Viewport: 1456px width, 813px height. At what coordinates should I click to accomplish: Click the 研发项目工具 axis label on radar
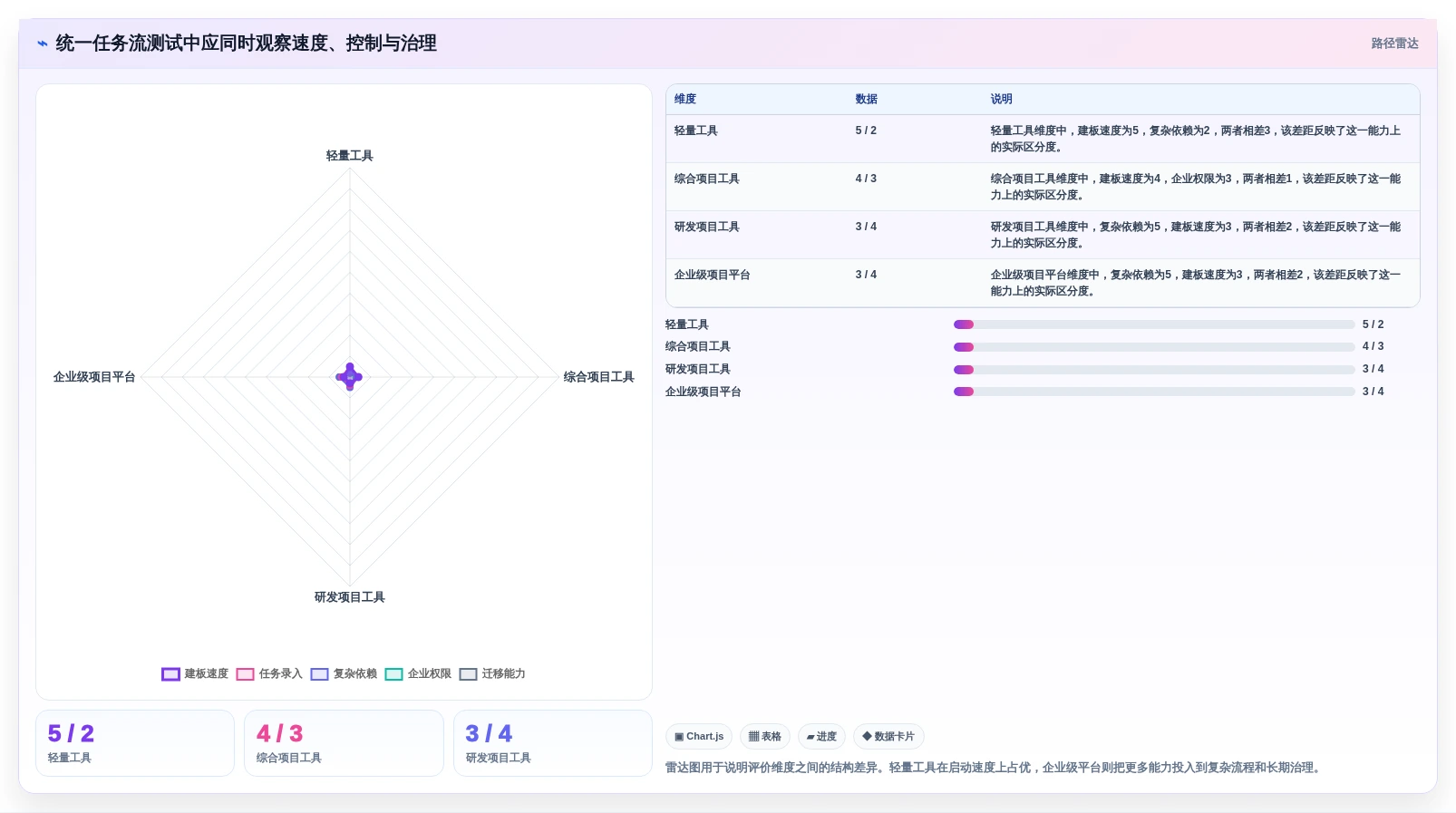350,597
